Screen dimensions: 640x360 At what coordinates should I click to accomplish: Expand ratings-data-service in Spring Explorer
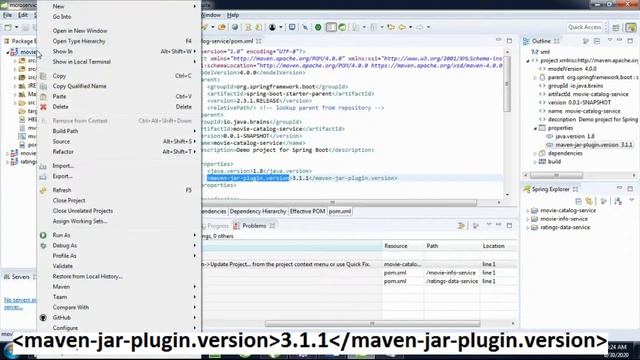point(528,228)
